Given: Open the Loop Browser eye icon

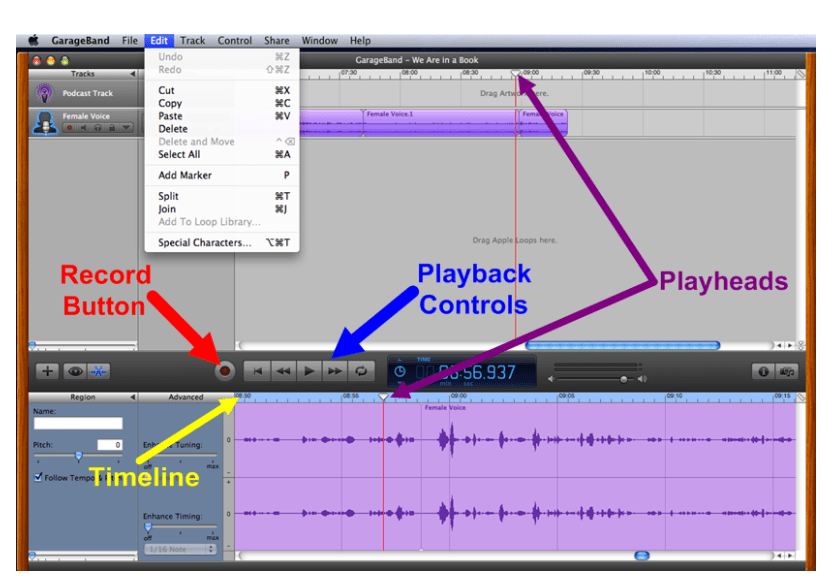Looking at the screenshot, I should pos(77,371).
